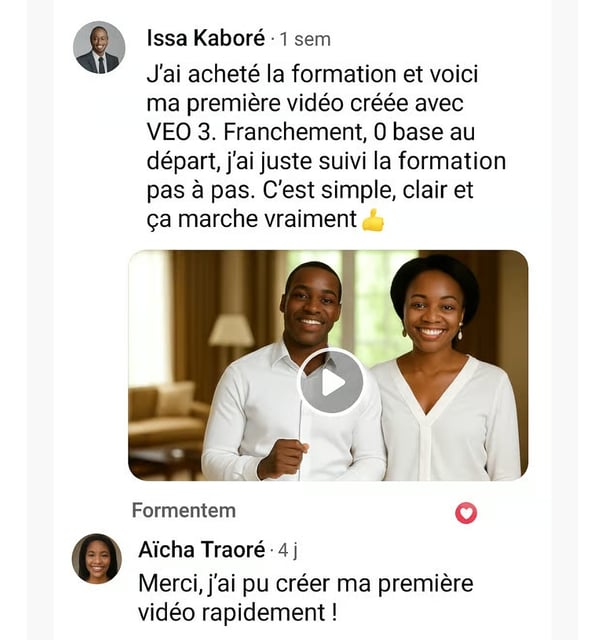
Task: Click the "vidéo rapidement !" line
Action: tap(238, 612)
